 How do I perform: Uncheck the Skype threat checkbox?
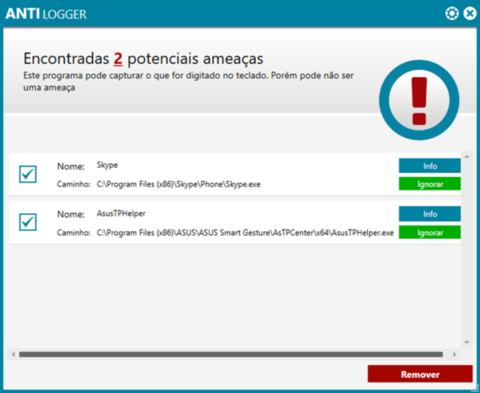tap(28, 174)
